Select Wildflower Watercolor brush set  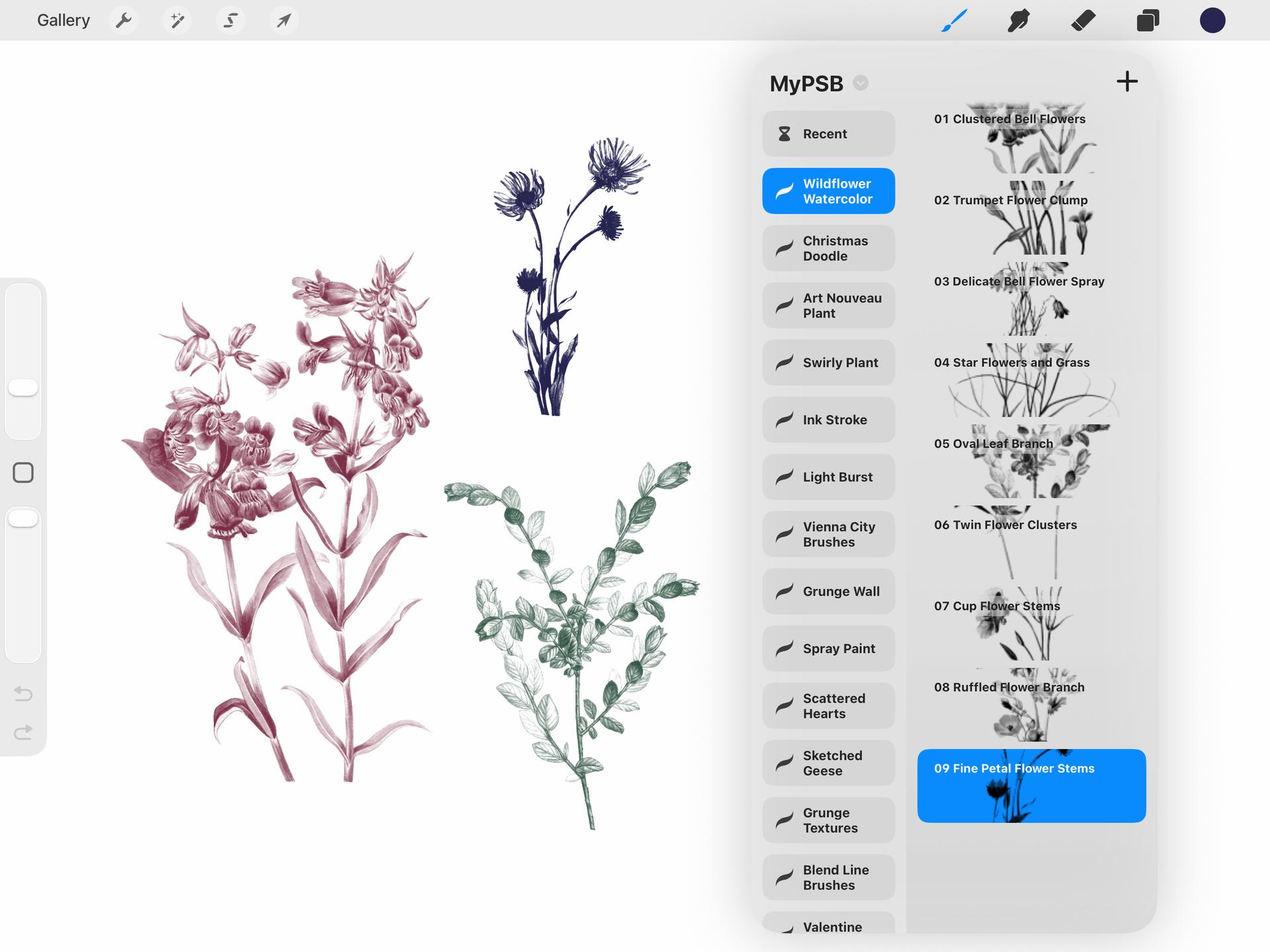[828, 191]
